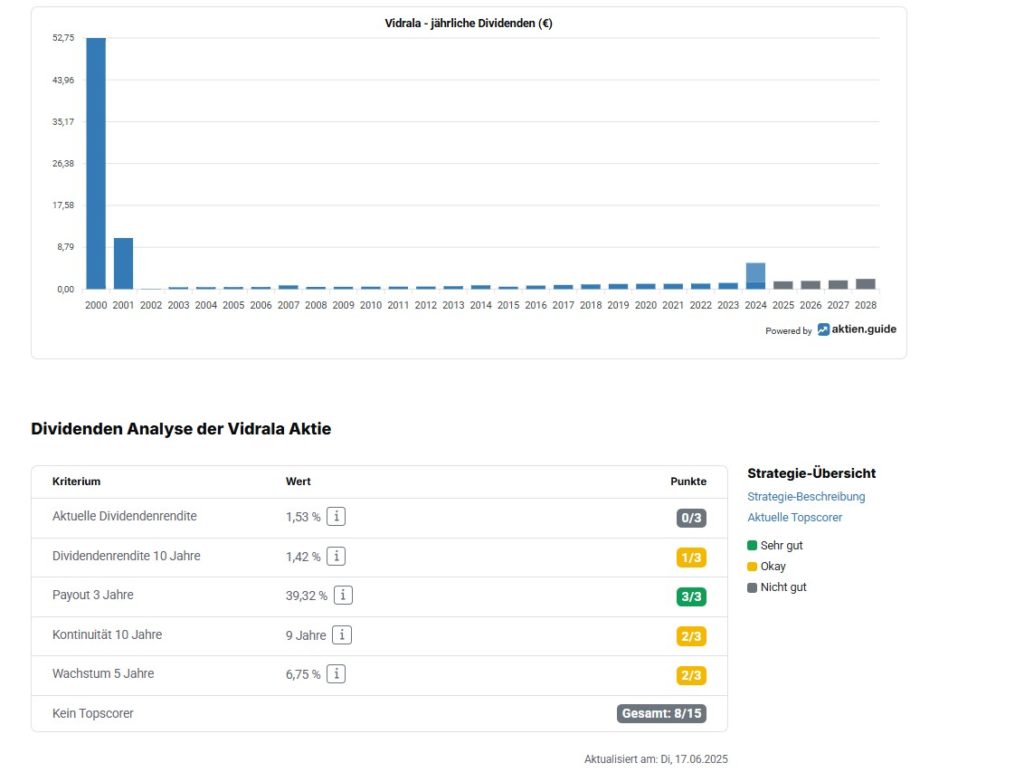The width and height of the screenshot is (1024, 782).
Task: Click the aktien.guide logo icon
Action: coord(823,329)
